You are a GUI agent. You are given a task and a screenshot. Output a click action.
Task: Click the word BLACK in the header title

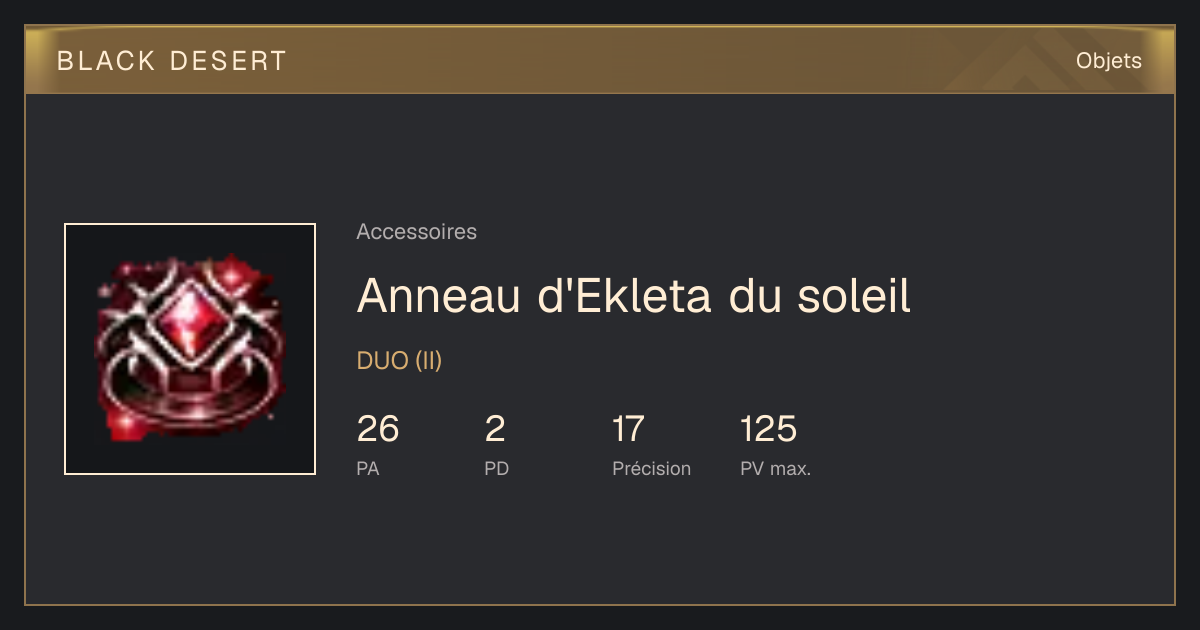point(107,61)
